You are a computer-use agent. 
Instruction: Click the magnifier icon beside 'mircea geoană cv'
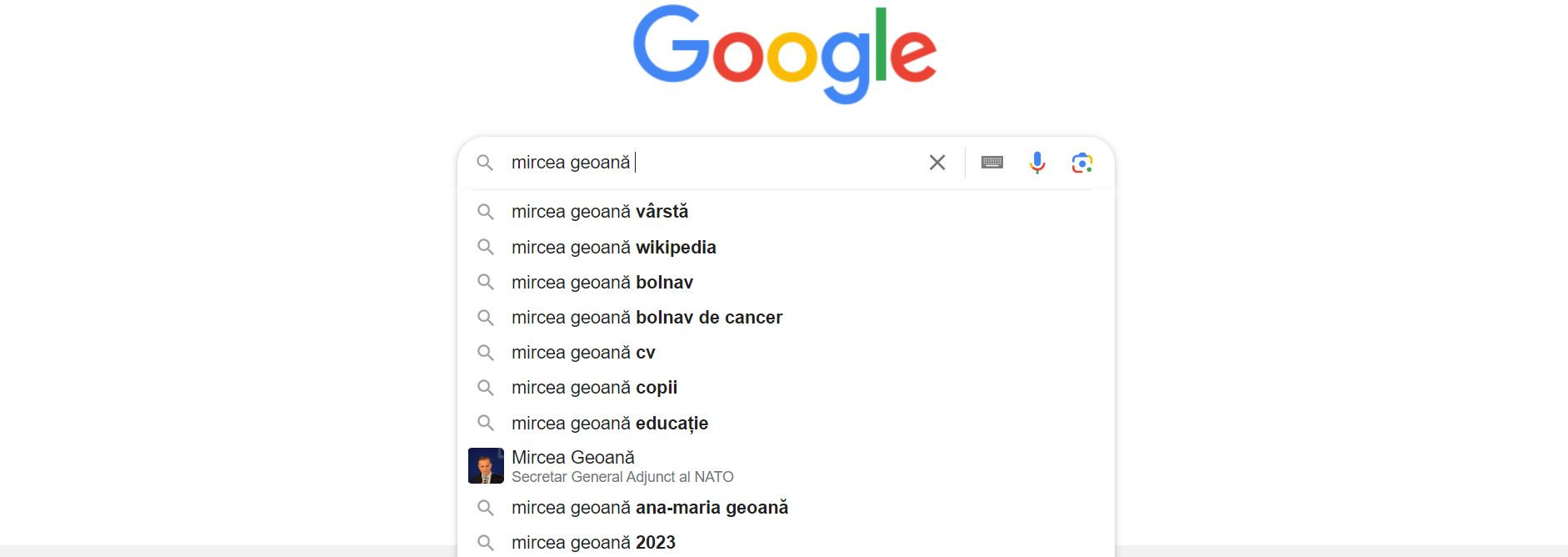[487, 352]
